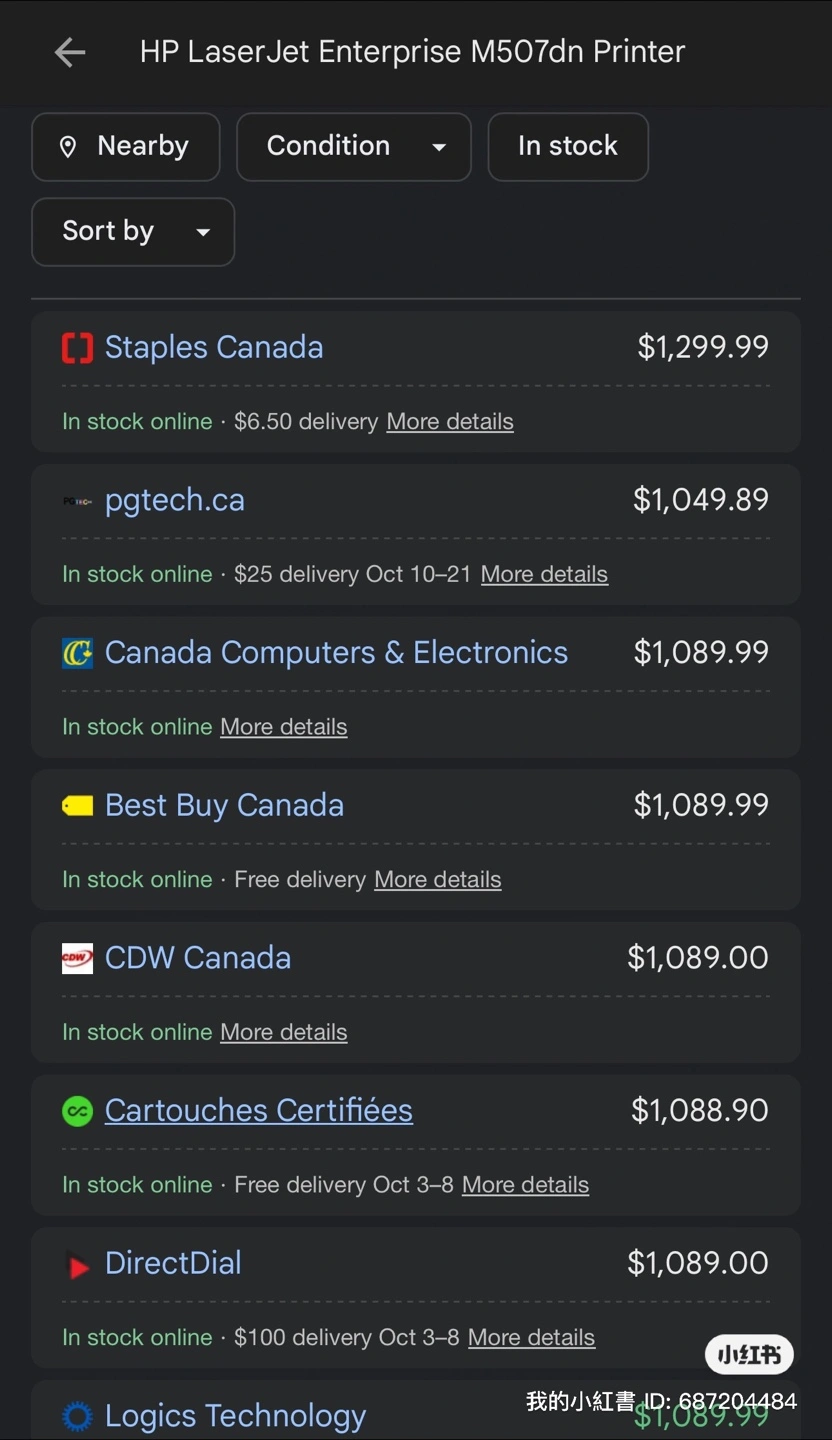Click the DirectDial red arrow icon
832x1440 pixels.
coord(77,1266)
